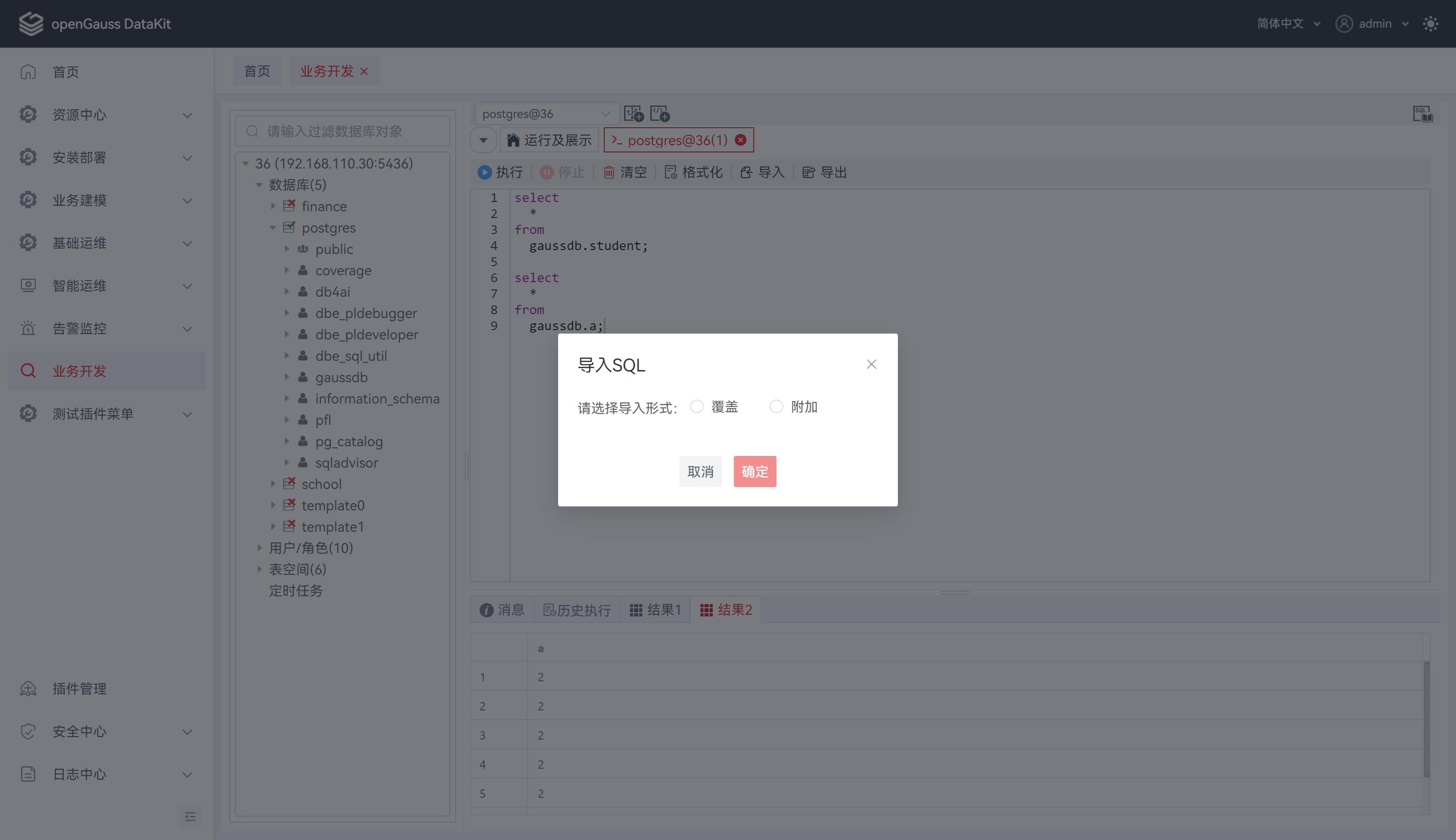Screen dimensions: 1456x840
Task: Select the 结果2 tab
Action: pyautogui.click(x=726, y=610)
